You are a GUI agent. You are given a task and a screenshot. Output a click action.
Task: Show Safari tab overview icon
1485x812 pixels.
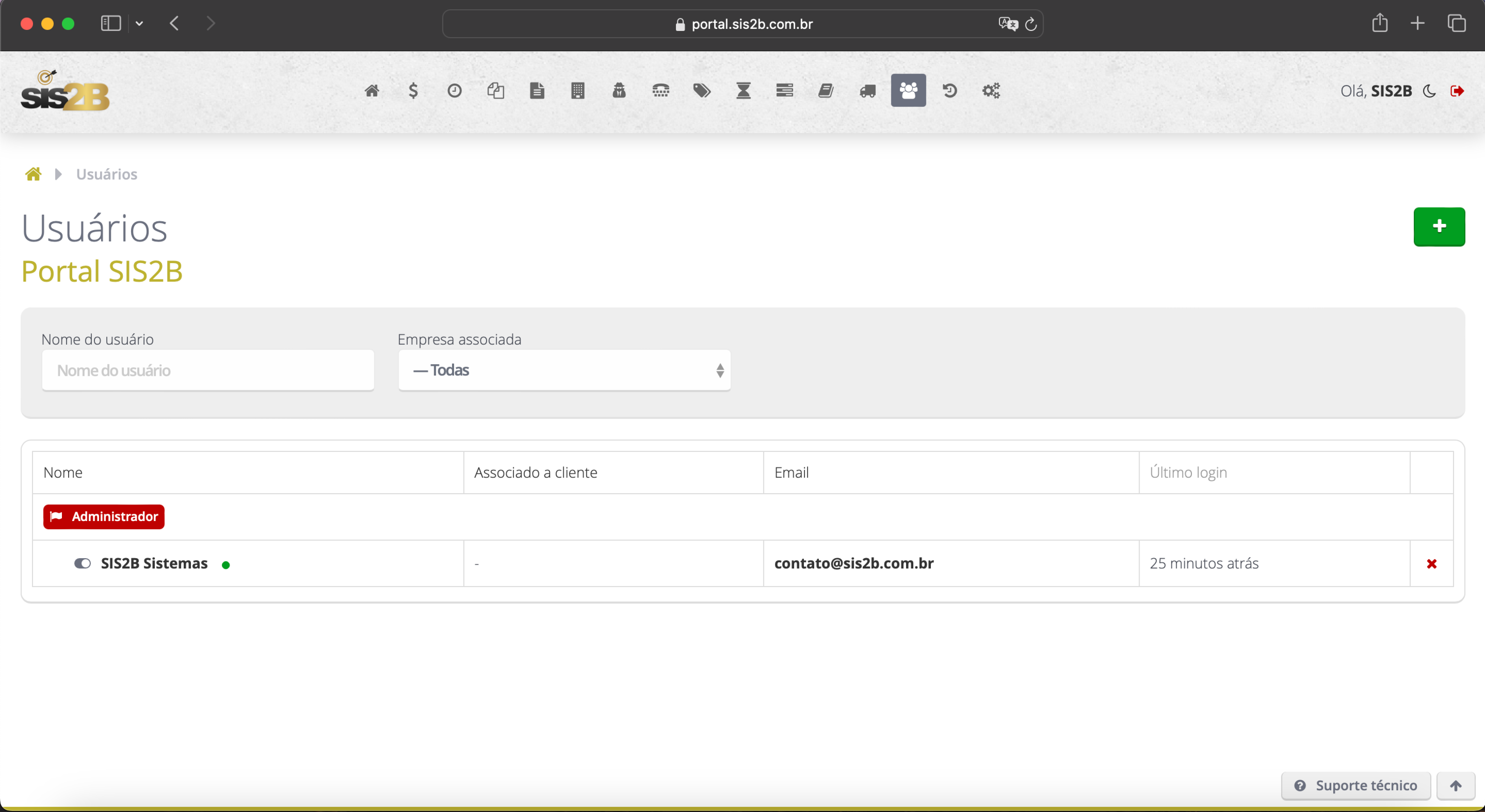tap(1456, 24)
